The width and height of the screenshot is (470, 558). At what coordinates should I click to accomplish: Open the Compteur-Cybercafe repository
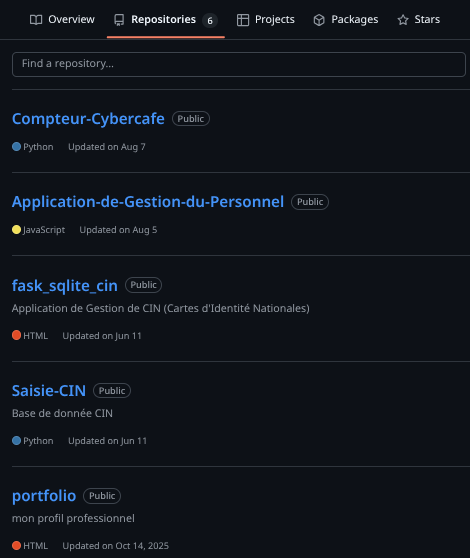coord(88,119)
